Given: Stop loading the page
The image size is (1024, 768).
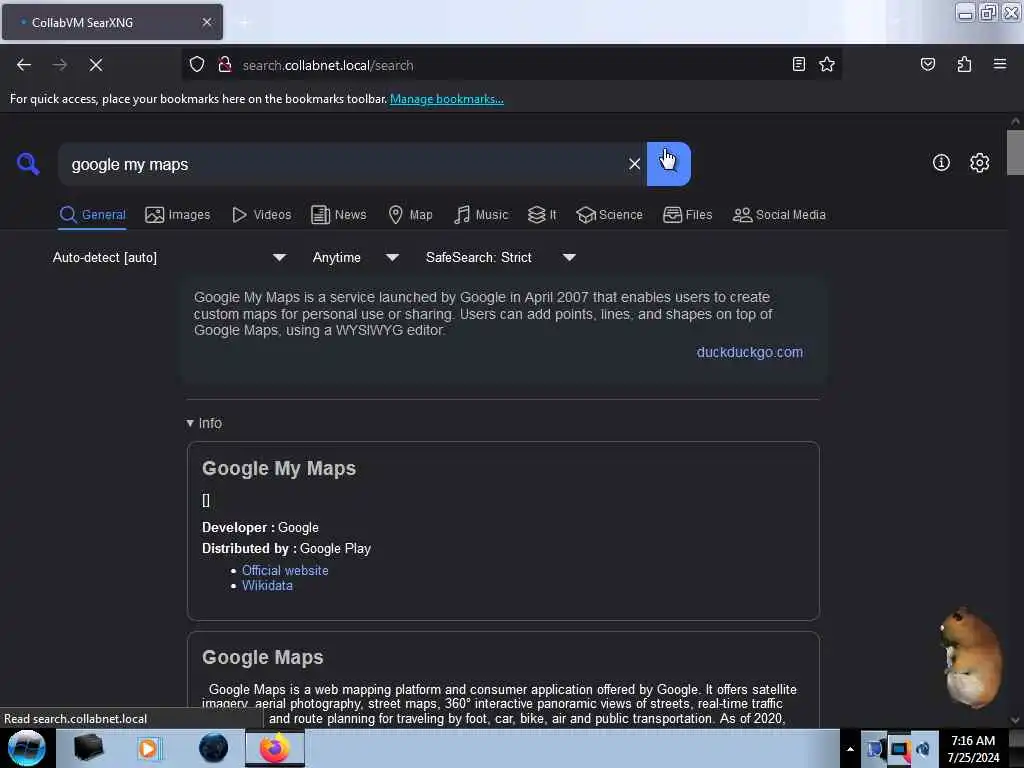Looking at the screenshot, I should coord(96,65).
